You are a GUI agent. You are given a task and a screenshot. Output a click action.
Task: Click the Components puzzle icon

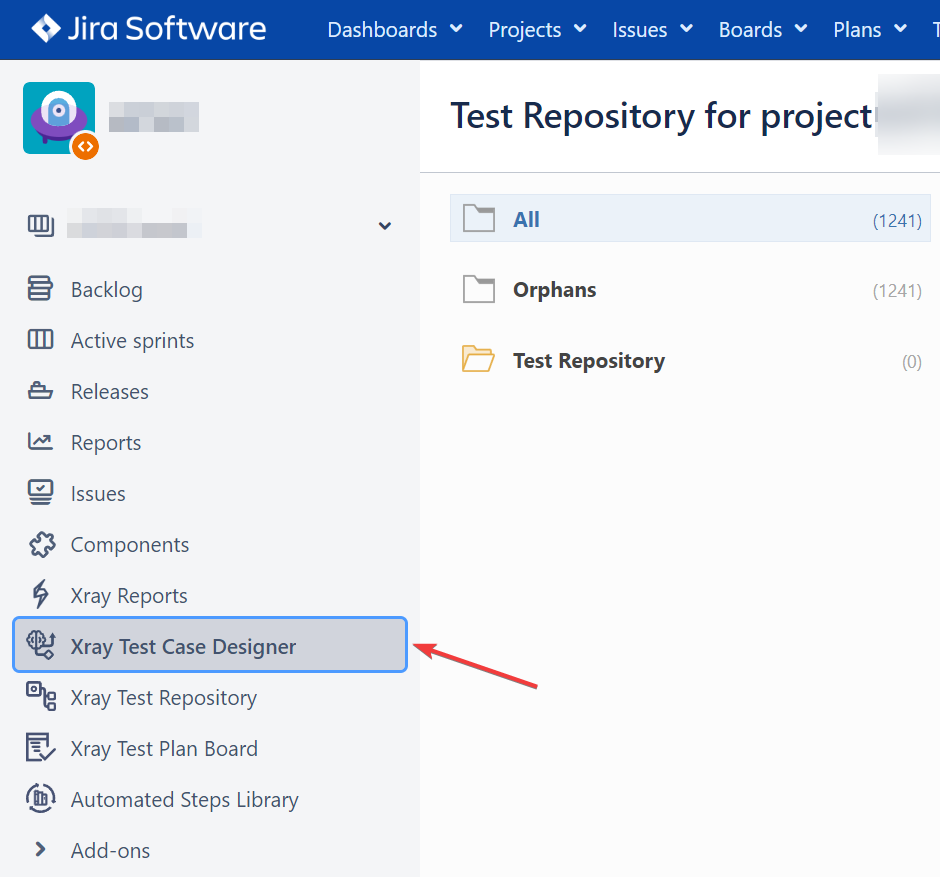coord(42,544)
